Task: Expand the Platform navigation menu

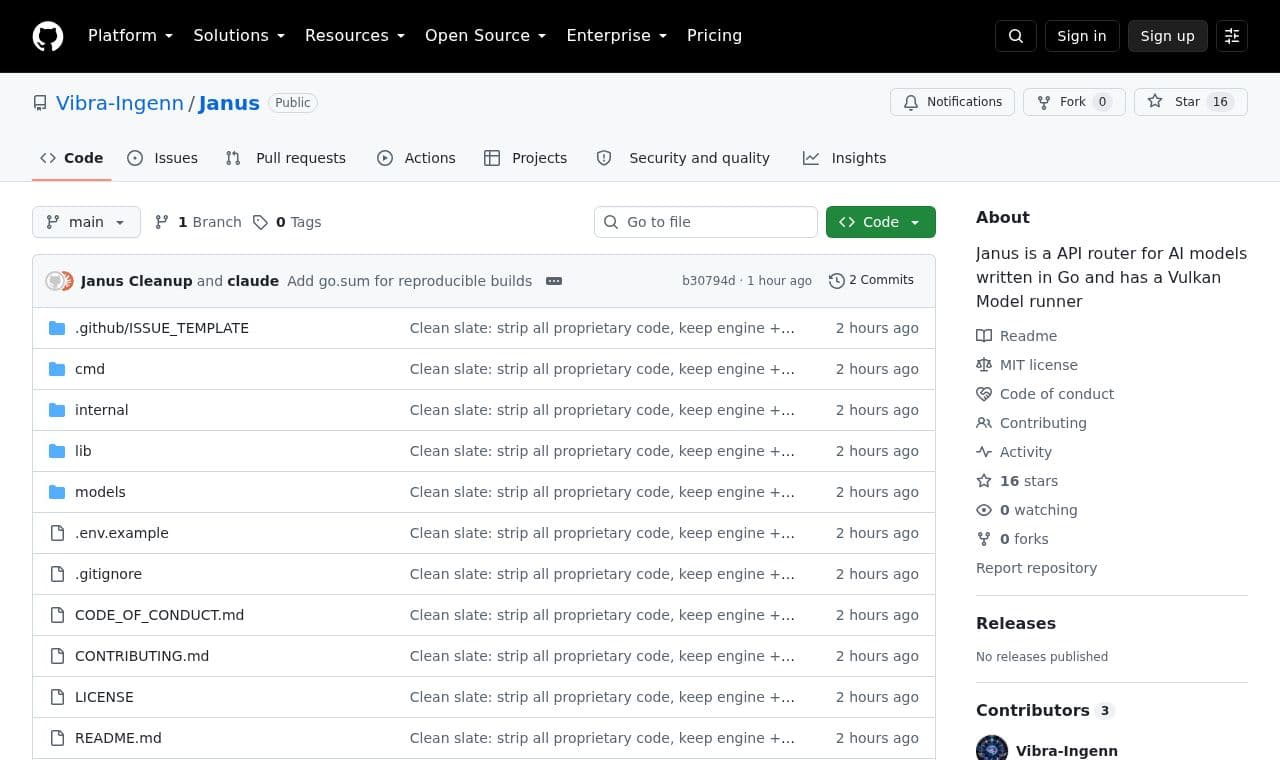Action: click(131, 35)
